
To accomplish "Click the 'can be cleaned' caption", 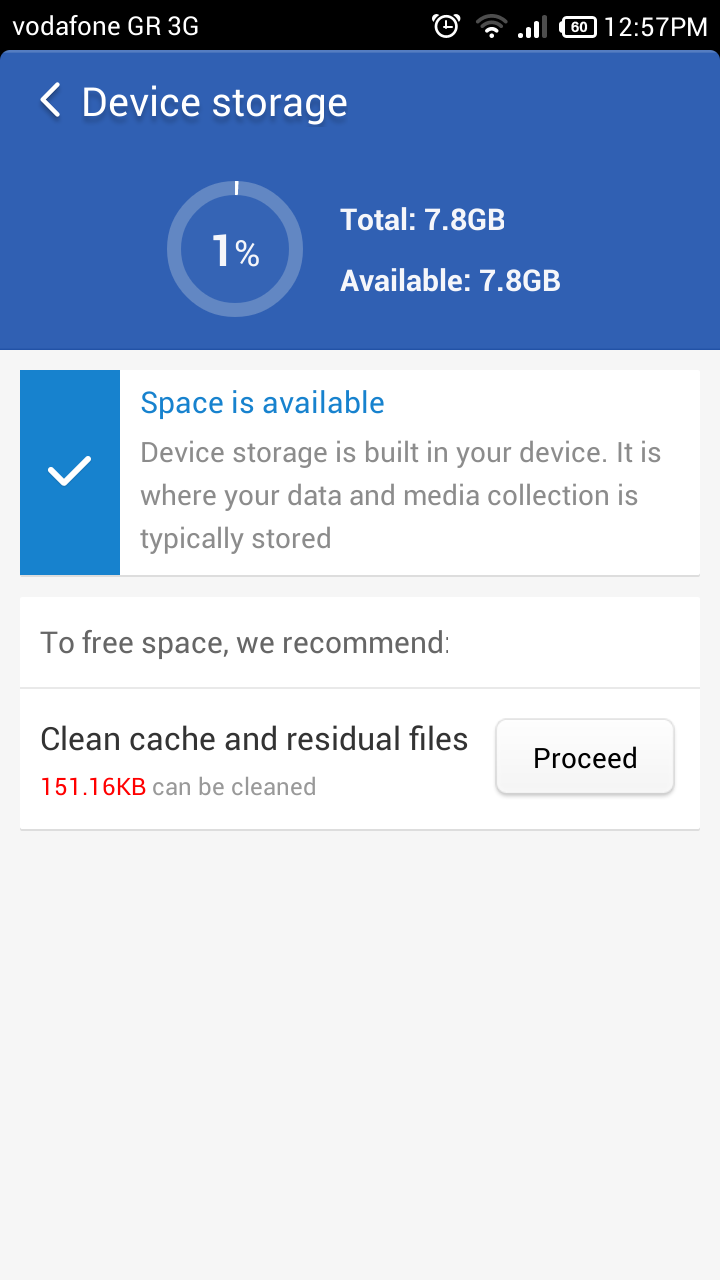I will 234,787.
